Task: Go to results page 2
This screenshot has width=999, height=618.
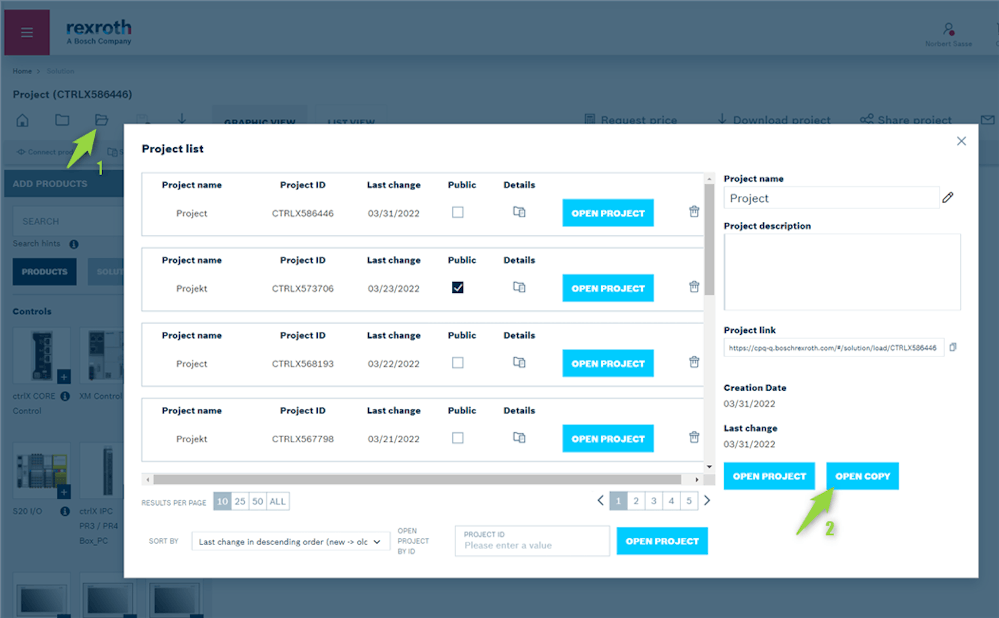Action: (x=636, y=501)
